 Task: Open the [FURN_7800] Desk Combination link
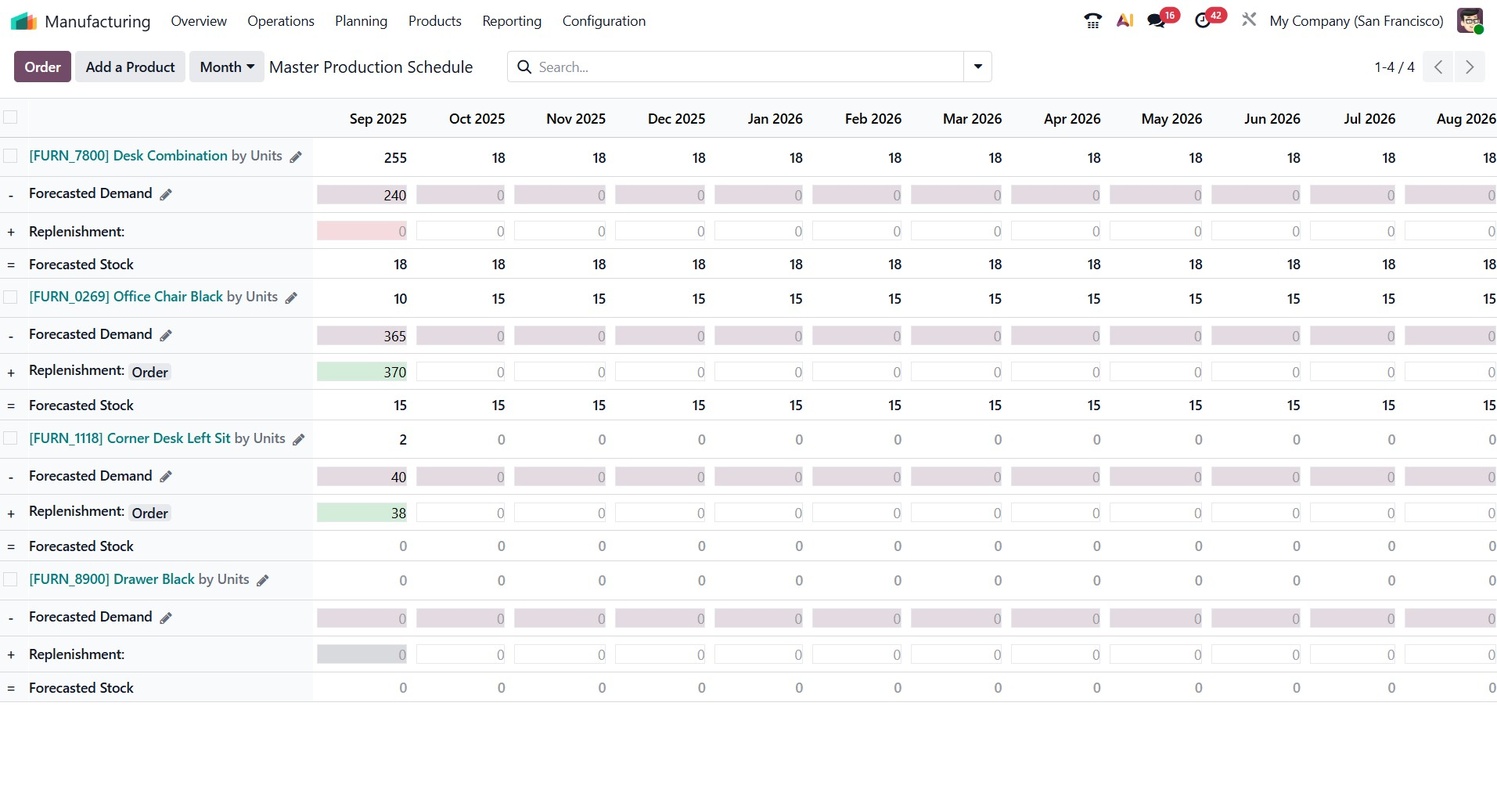(x=128, y=156)
